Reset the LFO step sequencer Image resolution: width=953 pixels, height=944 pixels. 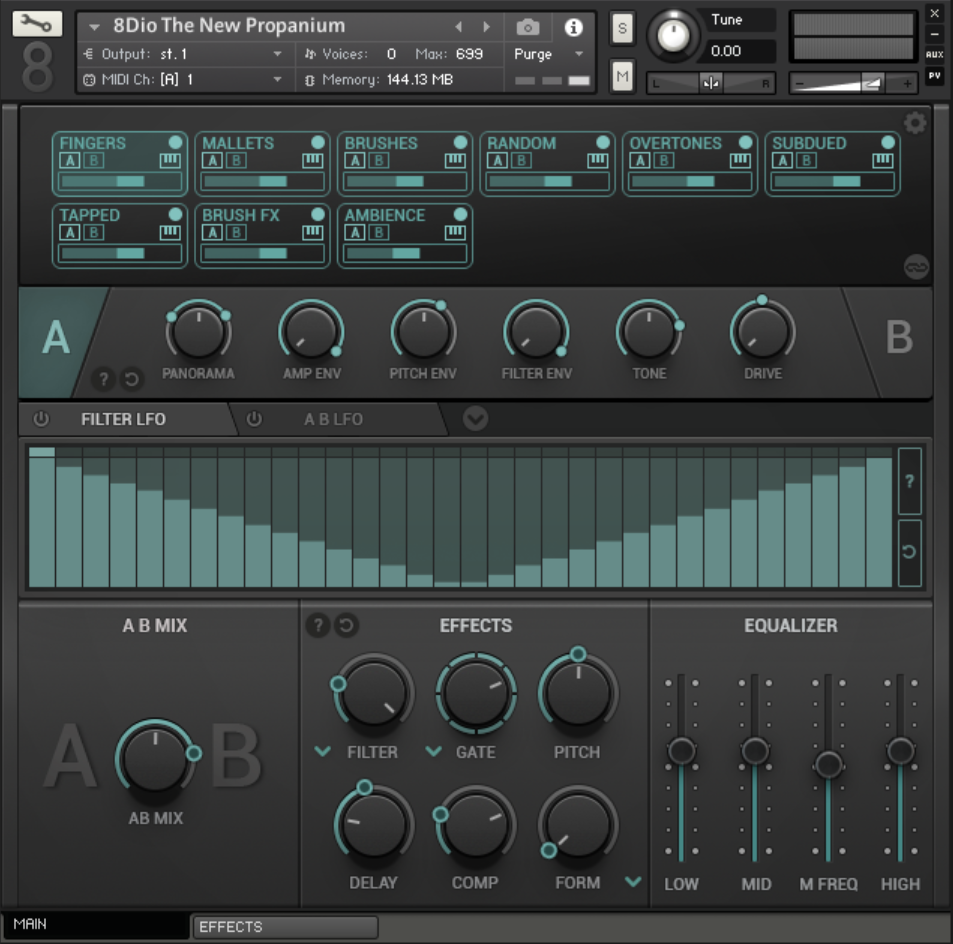(909, 552)
